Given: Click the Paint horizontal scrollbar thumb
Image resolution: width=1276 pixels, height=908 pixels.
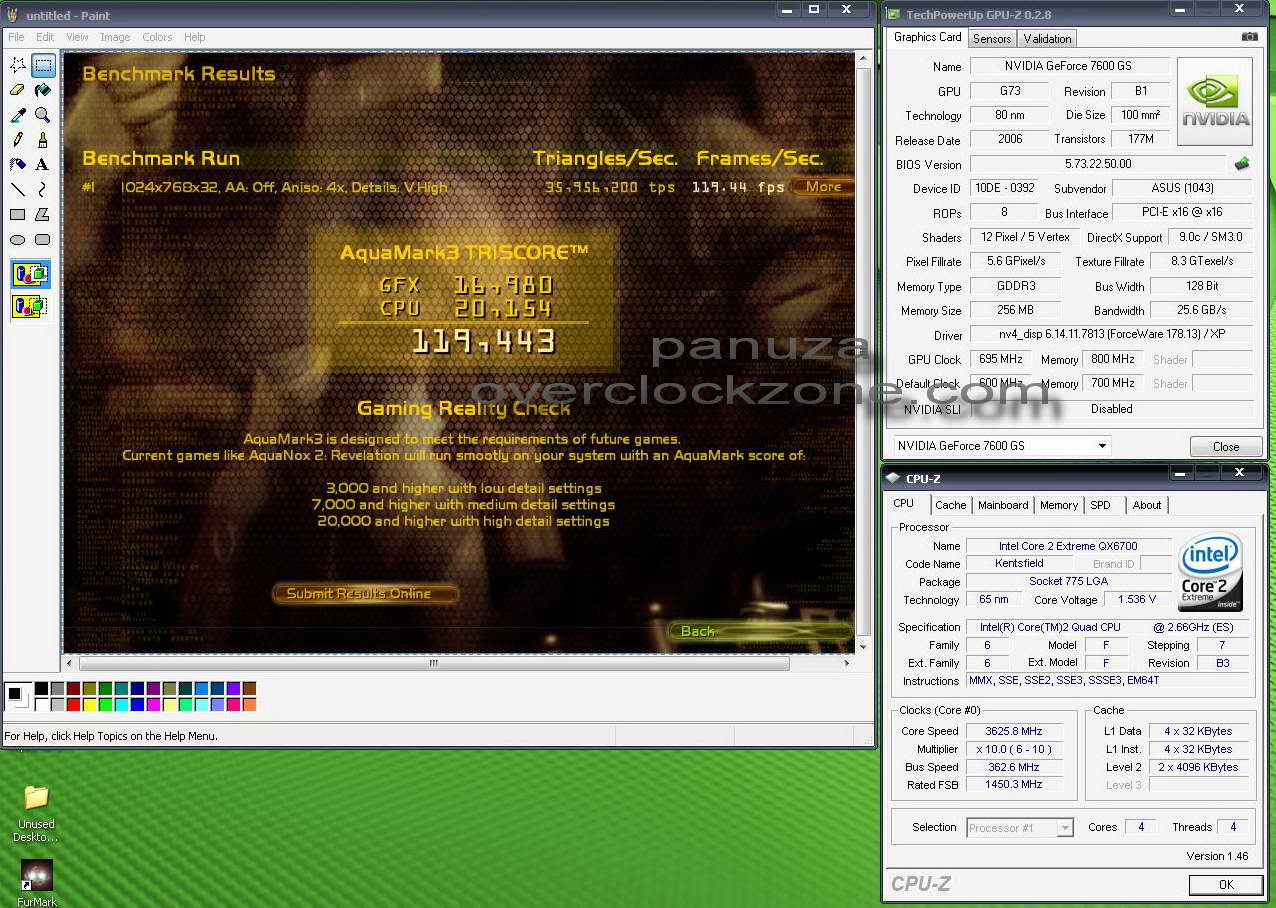Looking at the screenshot, I should (434, 663).
